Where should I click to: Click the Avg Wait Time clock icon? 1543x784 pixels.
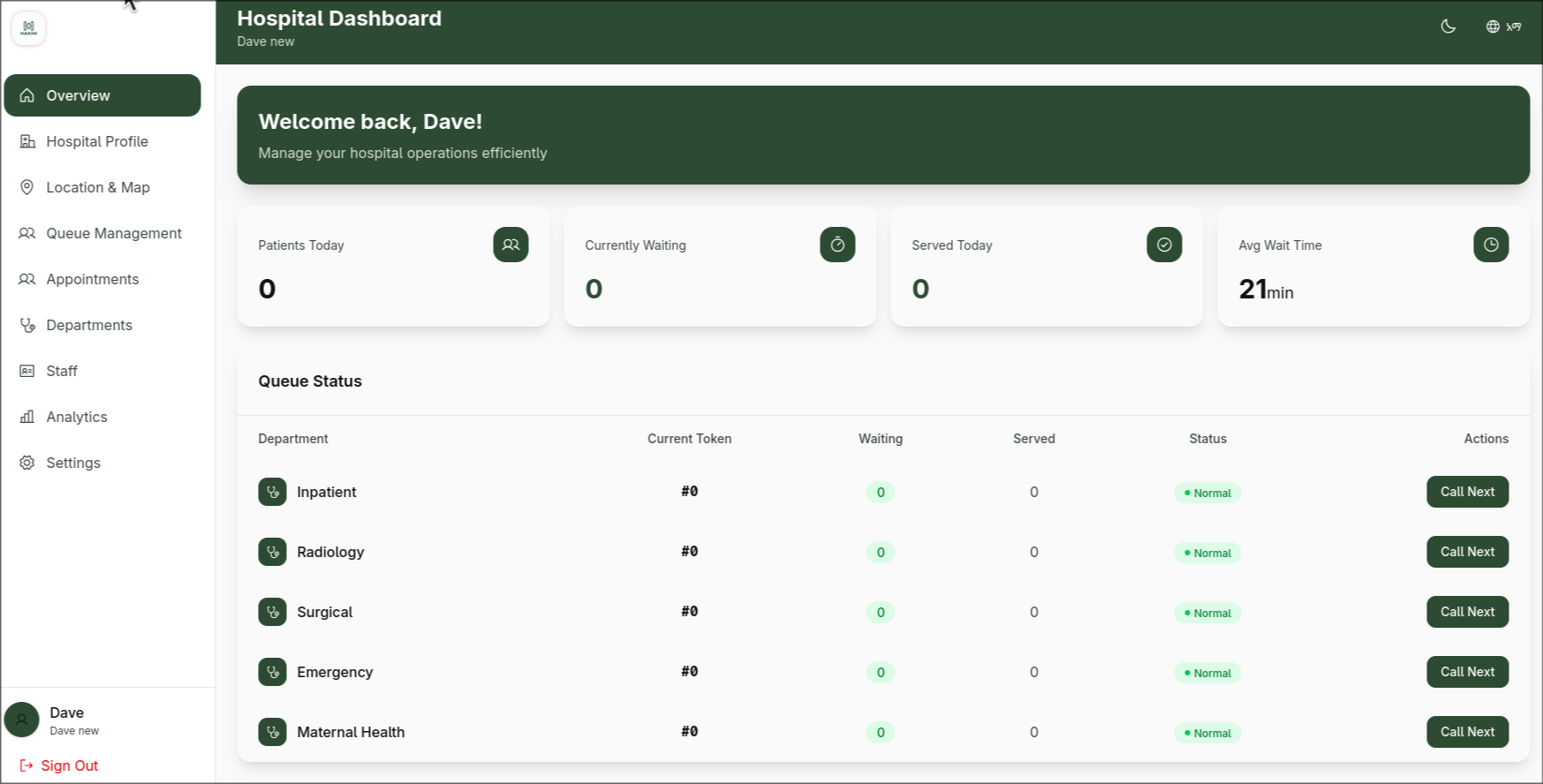[x=1491, y=245]
